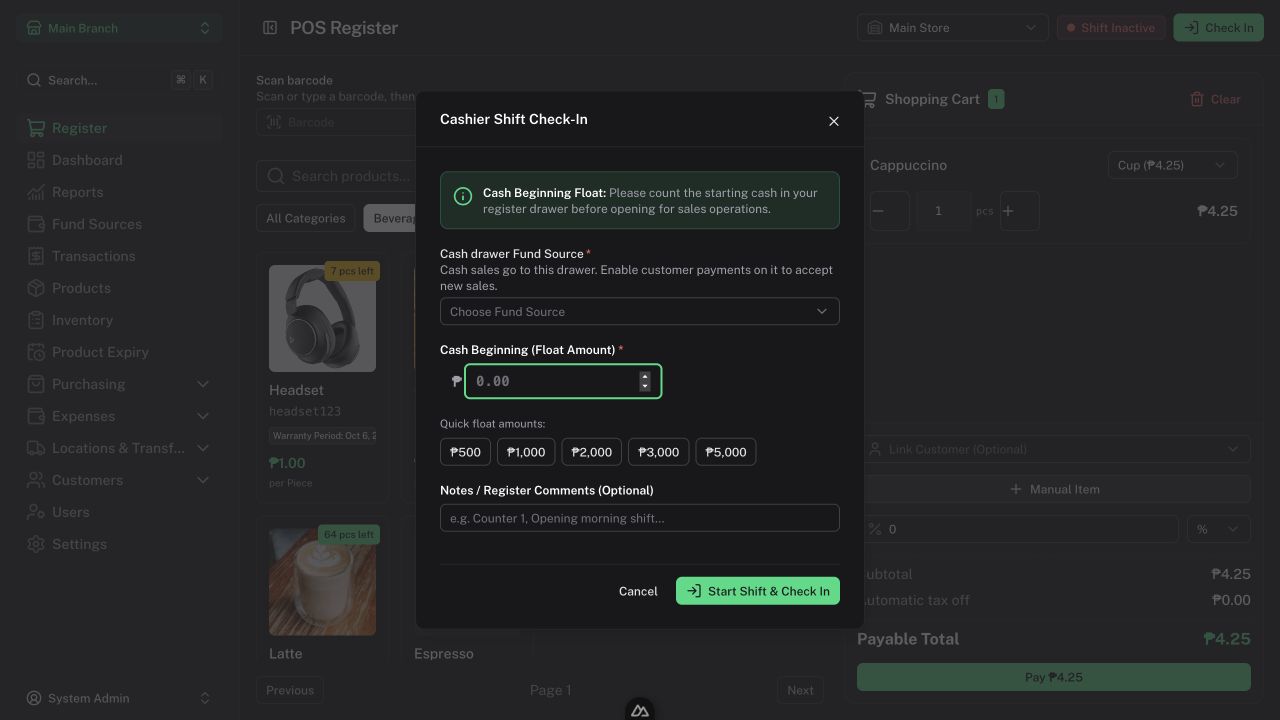
Task: Click Start Shift & Check In
Action: 758,591
